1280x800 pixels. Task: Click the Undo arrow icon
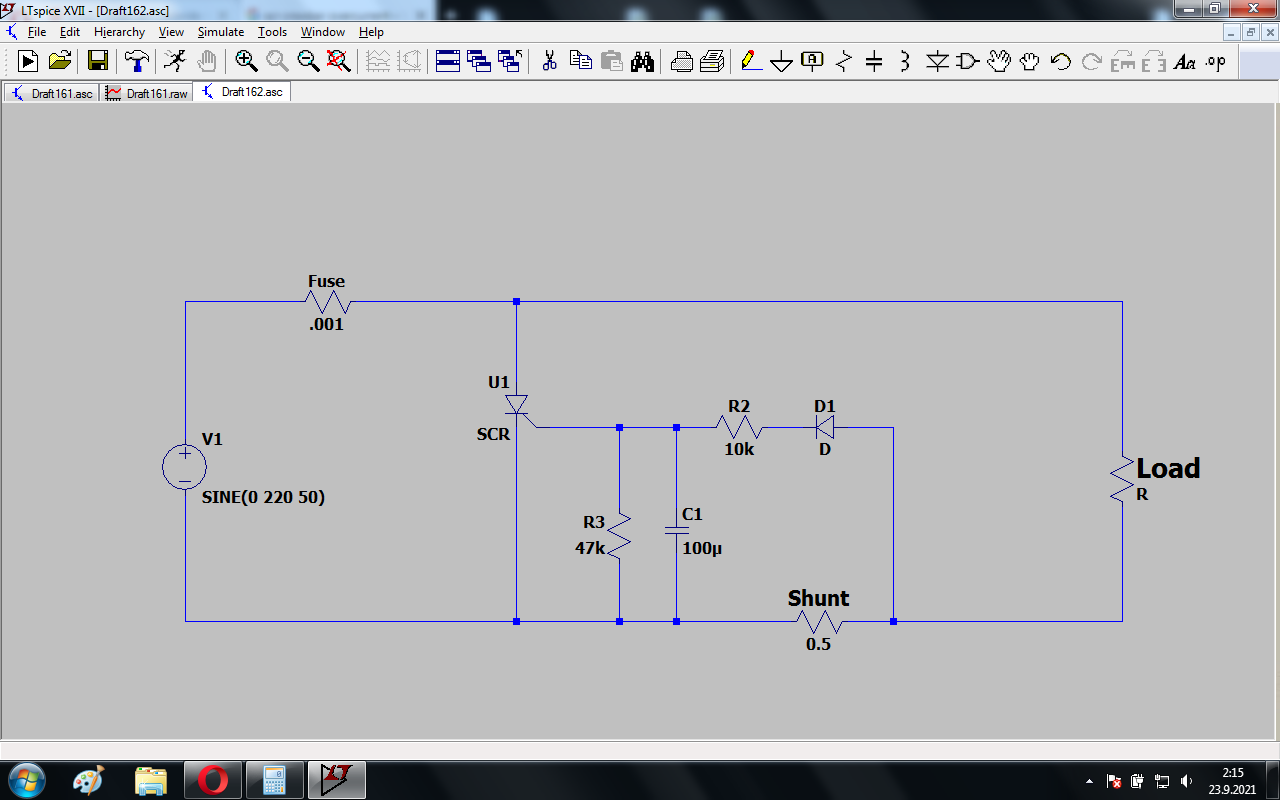[x=1061, y=61]
